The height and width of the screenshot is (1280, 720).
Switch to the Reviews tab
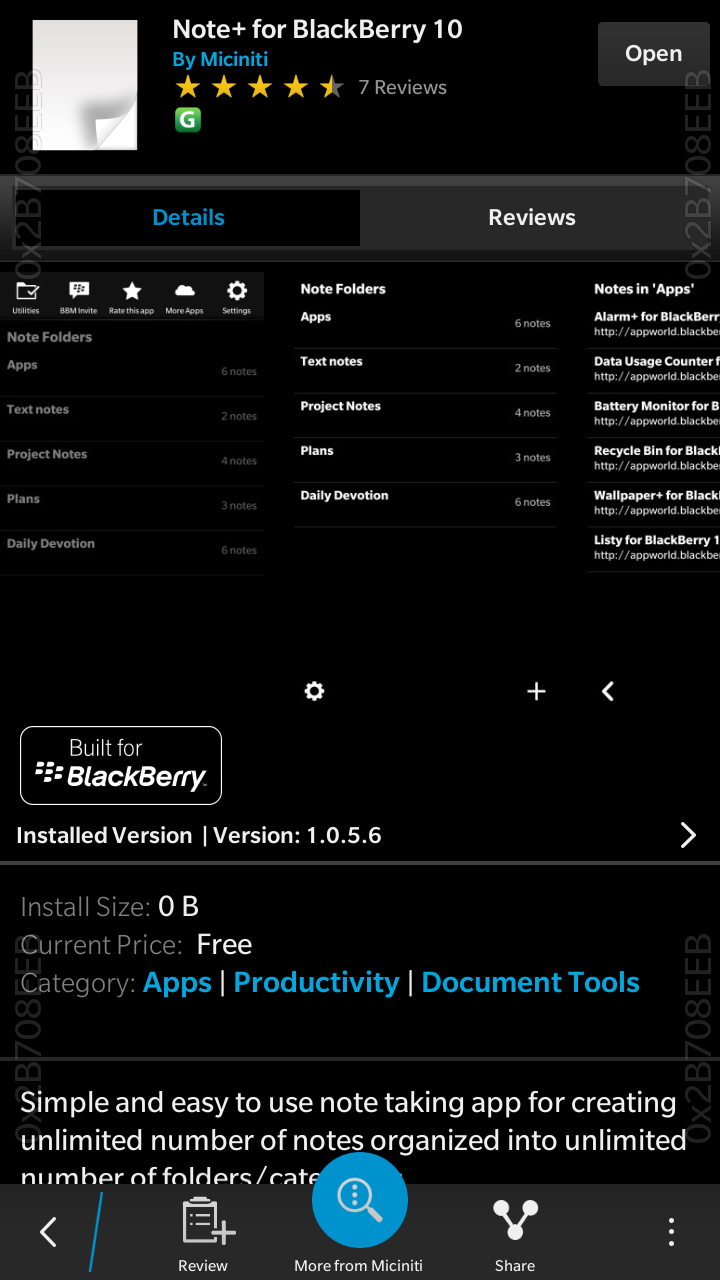531,218
